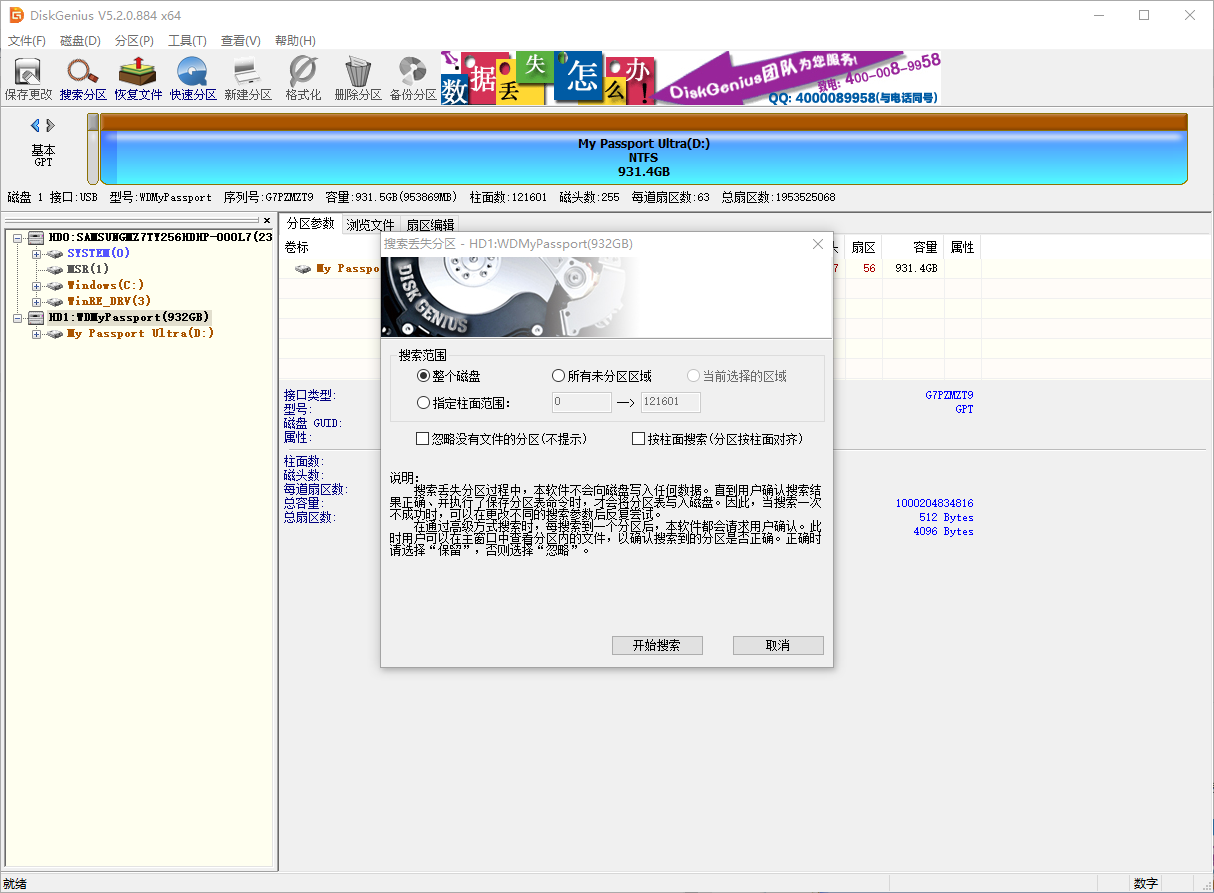
Task: Open the 文件(F) menu
Action: coord(27,41)
